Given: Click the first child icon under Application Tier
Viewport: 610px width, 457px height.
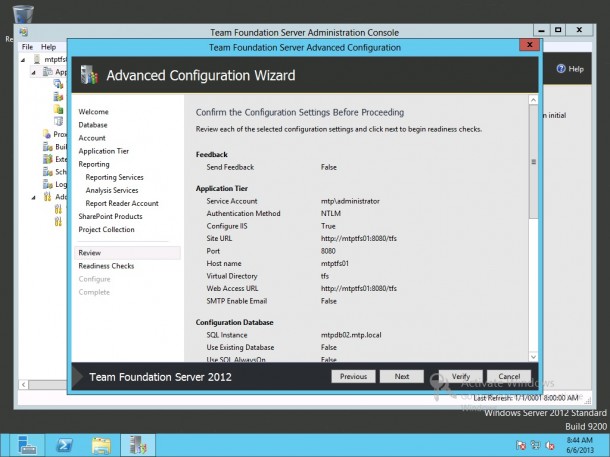Looking at the screenshot, I should [x=58, y=84].
